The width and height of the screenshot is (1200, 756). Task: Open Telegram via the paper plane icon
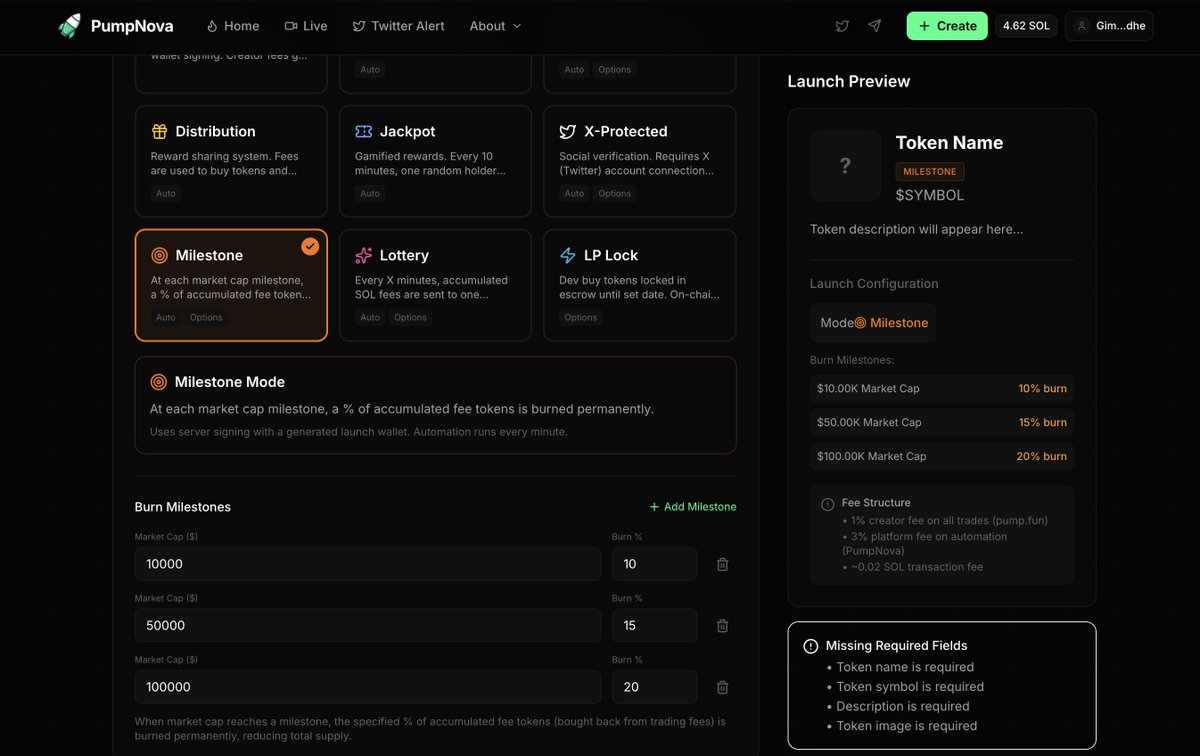(x=875, y=26)
